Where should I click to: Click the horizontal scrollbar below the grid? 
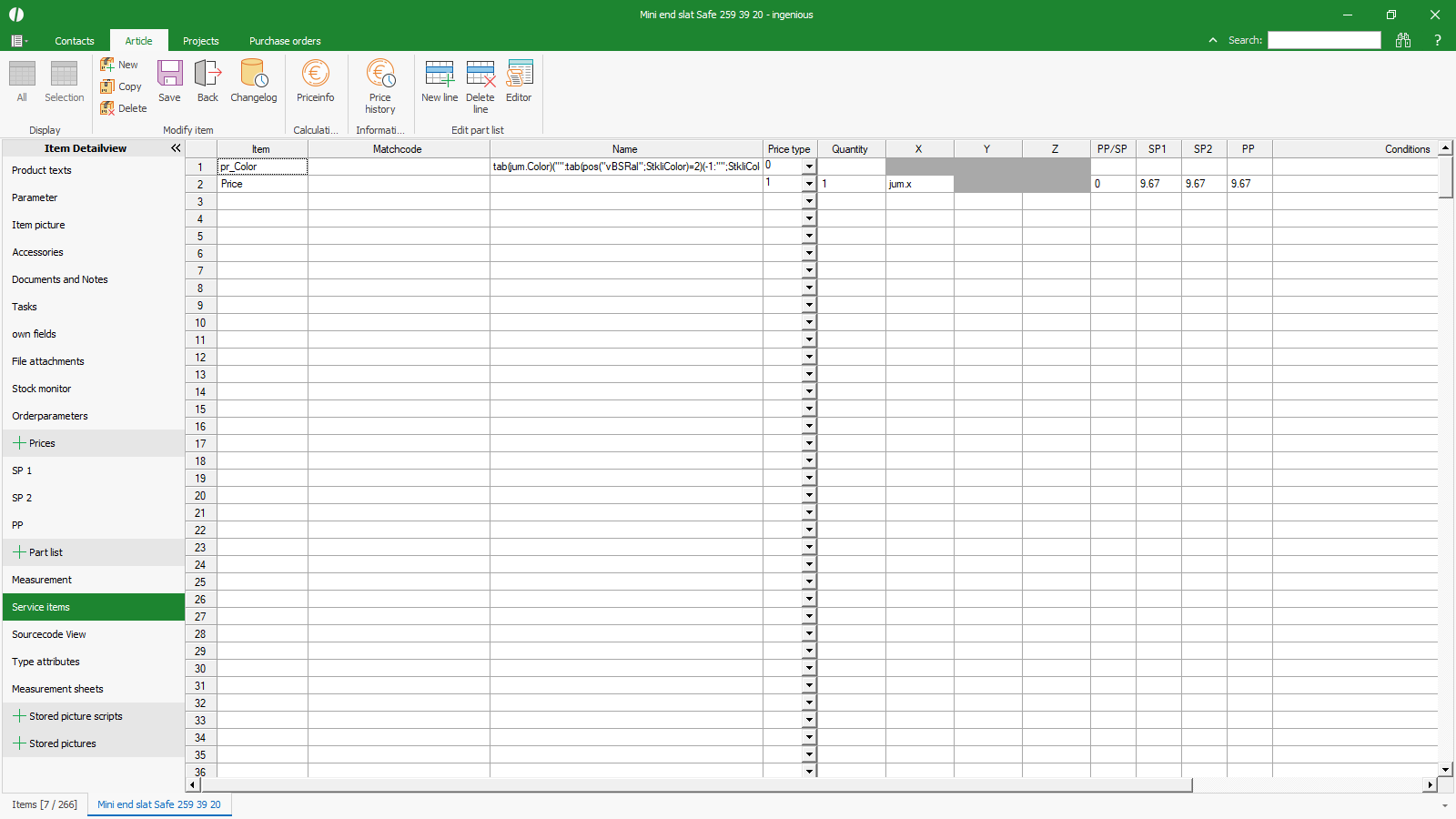click(692, 784)
